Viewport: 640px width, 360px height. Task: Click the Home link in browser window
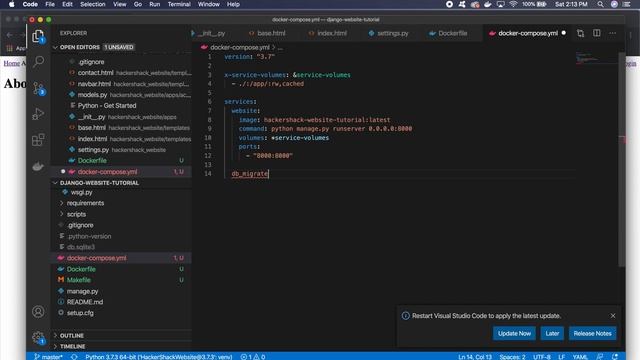tap(11, 63)
